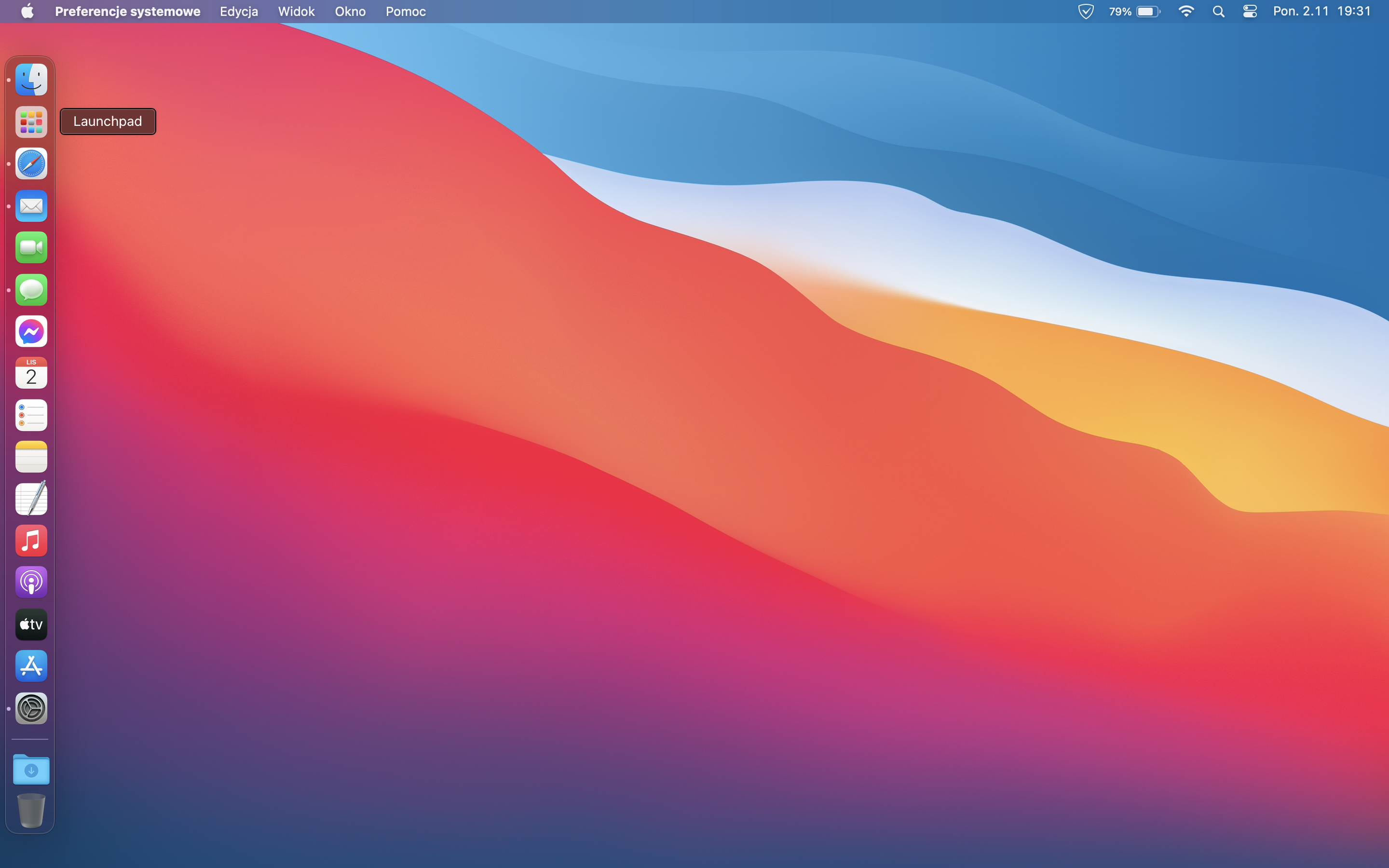The height and width of the screenshot is (868, 1389).
Task: Open the Podcasts app icon
Action: 31,583
